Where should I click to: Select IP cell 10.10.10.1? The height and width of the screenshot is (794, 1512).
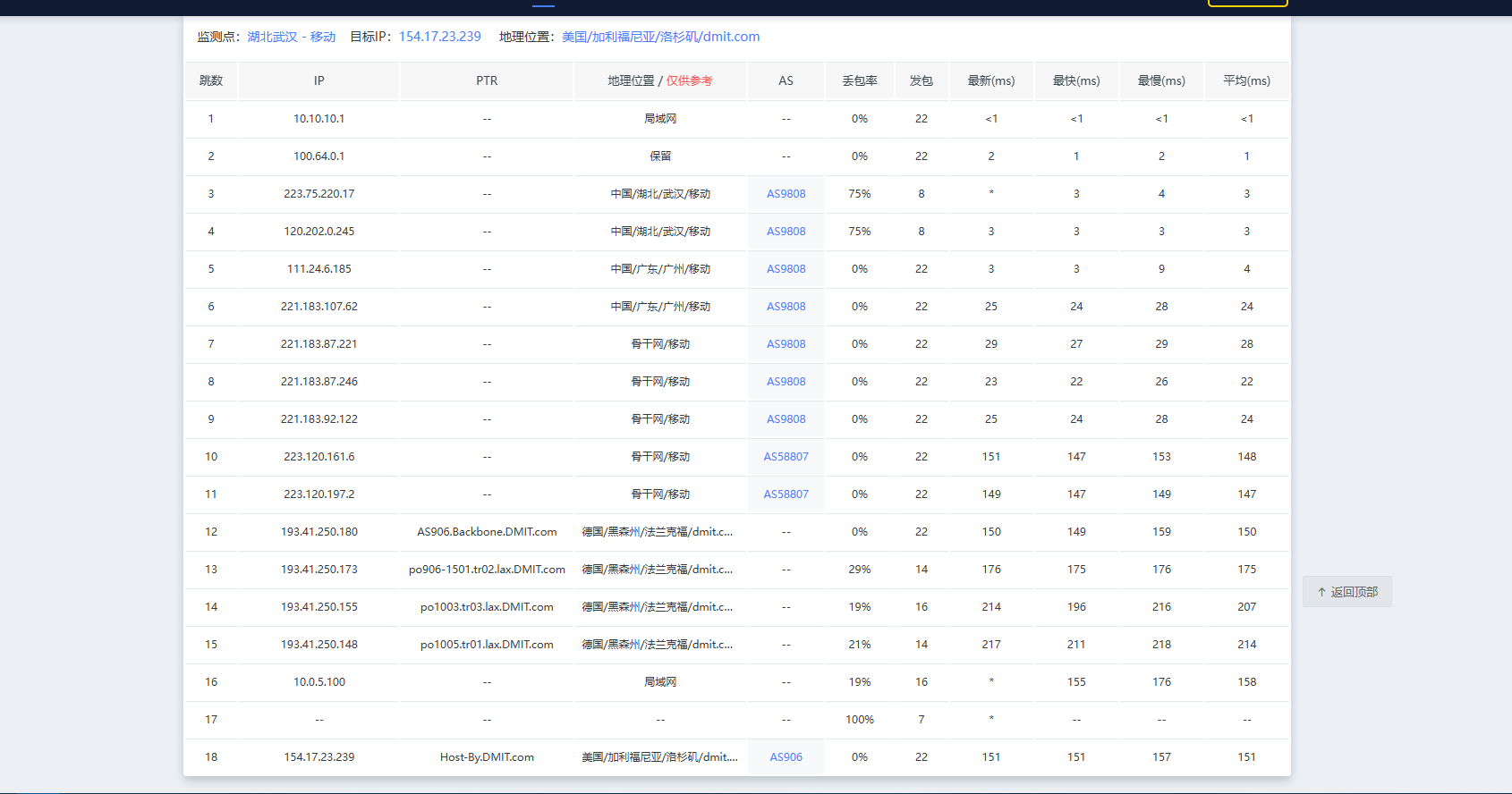(319, 119)
